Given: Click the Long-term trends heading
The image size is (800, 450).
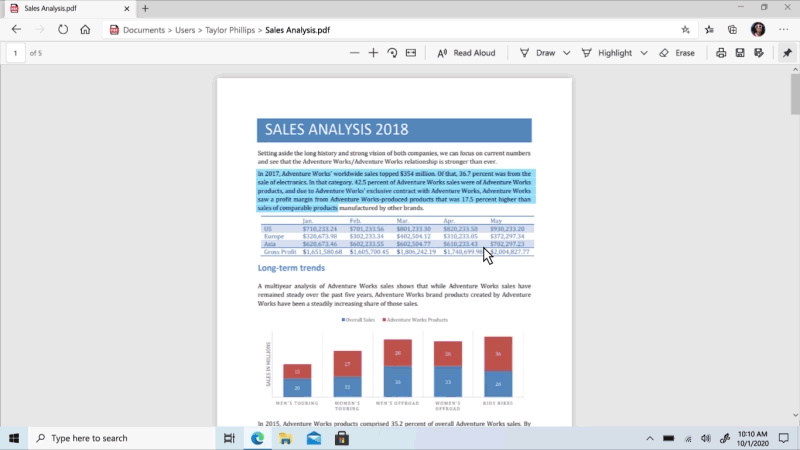Looking at the screenshot, I should (291, 268).
